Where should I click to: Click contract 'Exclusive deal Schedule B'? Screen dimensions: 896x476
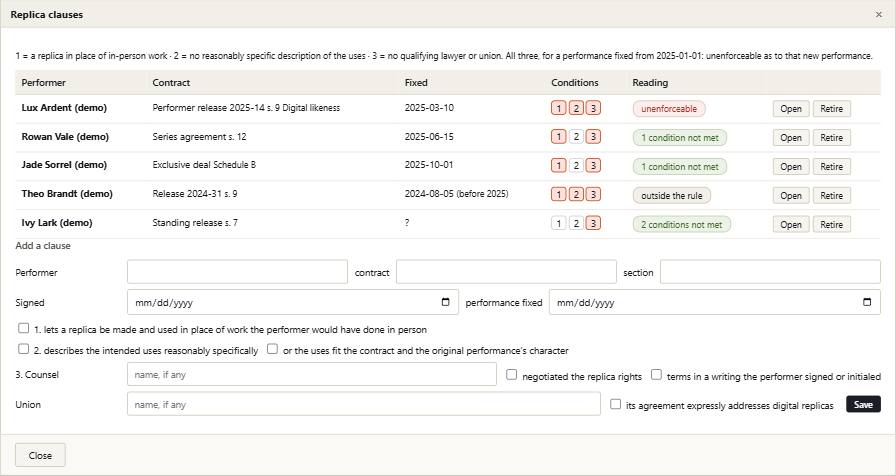(x=204, y=165)
